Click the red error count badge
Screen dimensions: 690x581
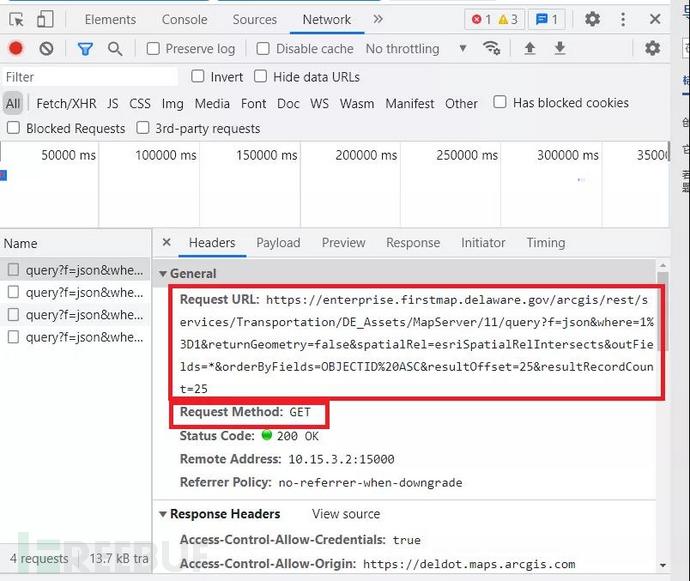point(481,19)
